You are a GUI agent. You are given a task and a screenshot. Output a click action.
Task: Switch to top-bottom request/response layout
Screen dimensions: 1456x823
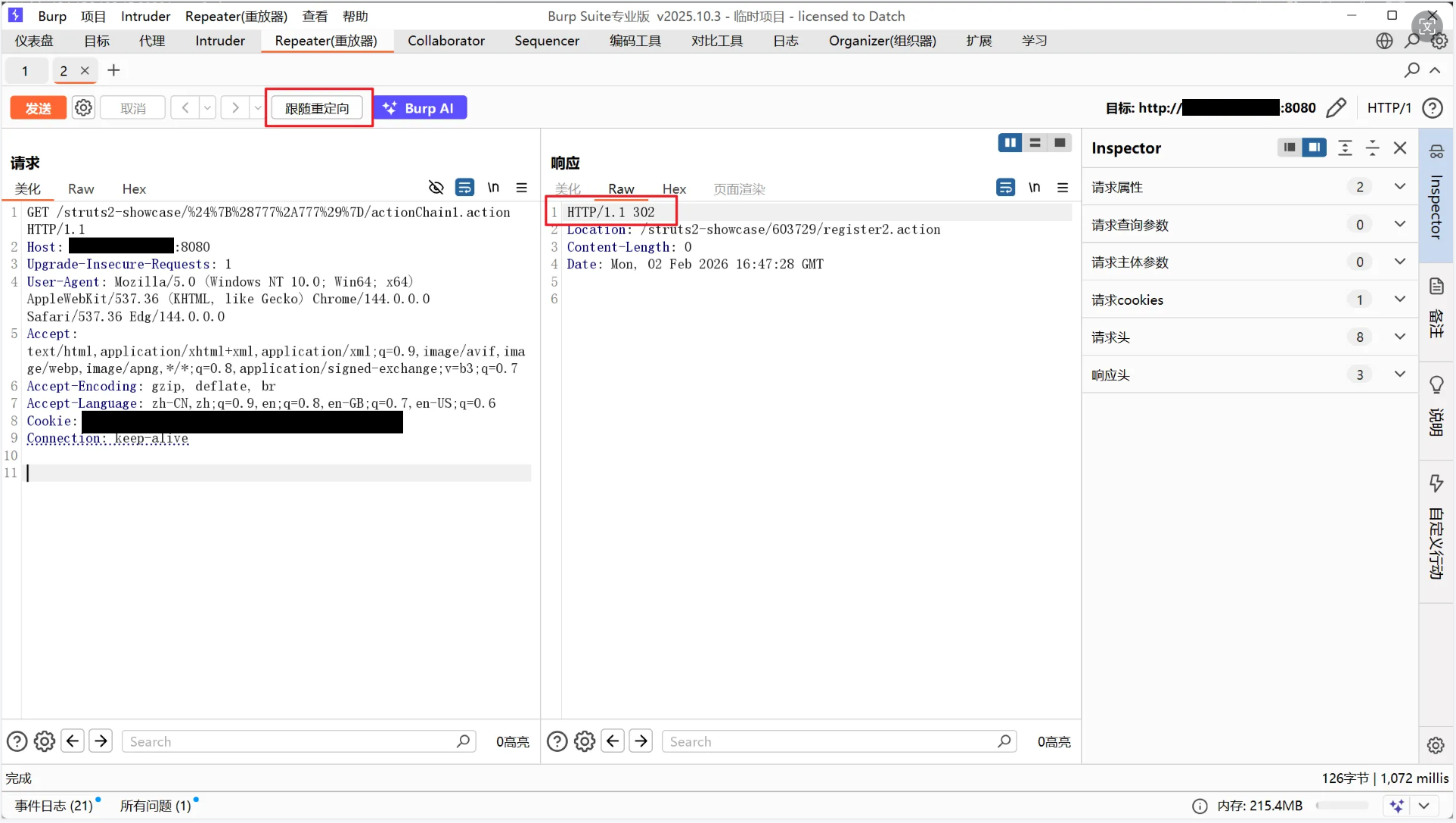(x=1035, y=143)
